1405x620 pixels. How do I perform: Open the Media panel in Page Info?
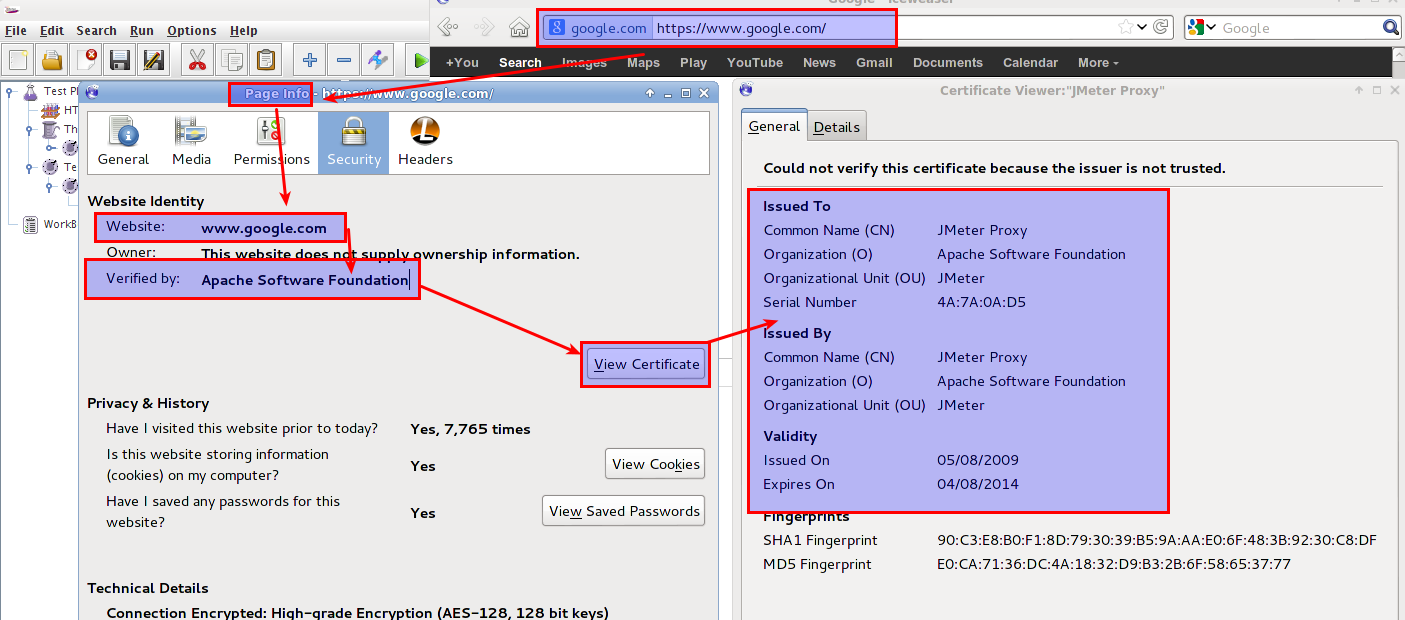click(x=191, y=142)
